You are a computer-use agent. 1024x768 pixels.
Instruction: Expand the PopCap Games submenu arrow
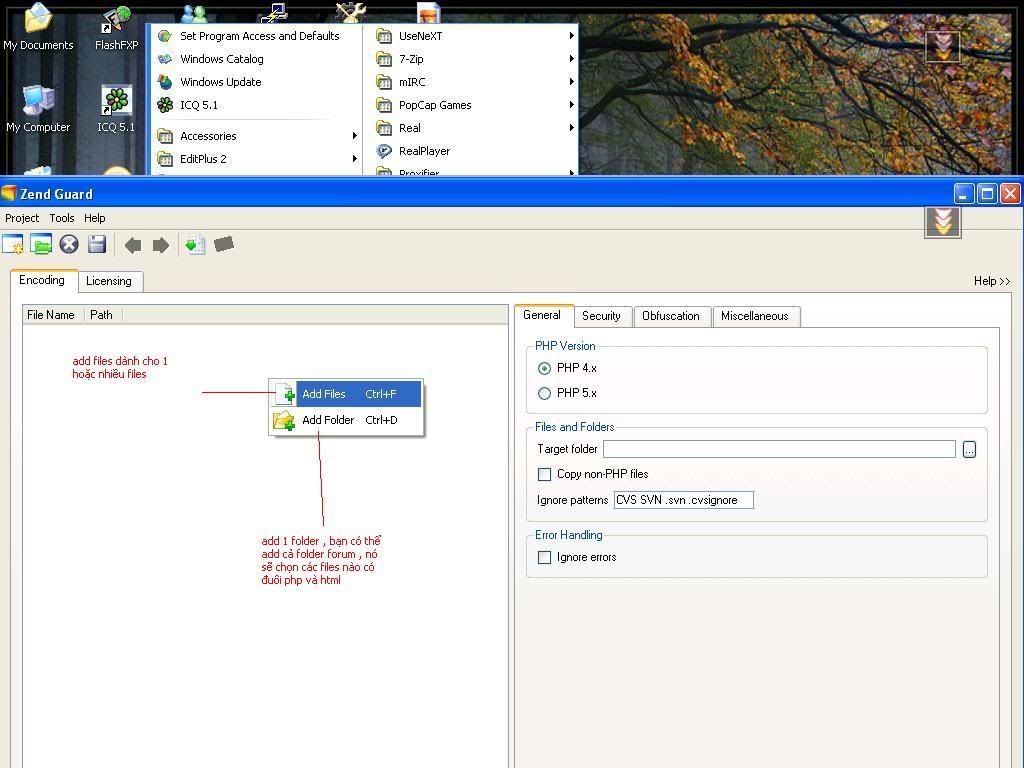tap(571, 104)
